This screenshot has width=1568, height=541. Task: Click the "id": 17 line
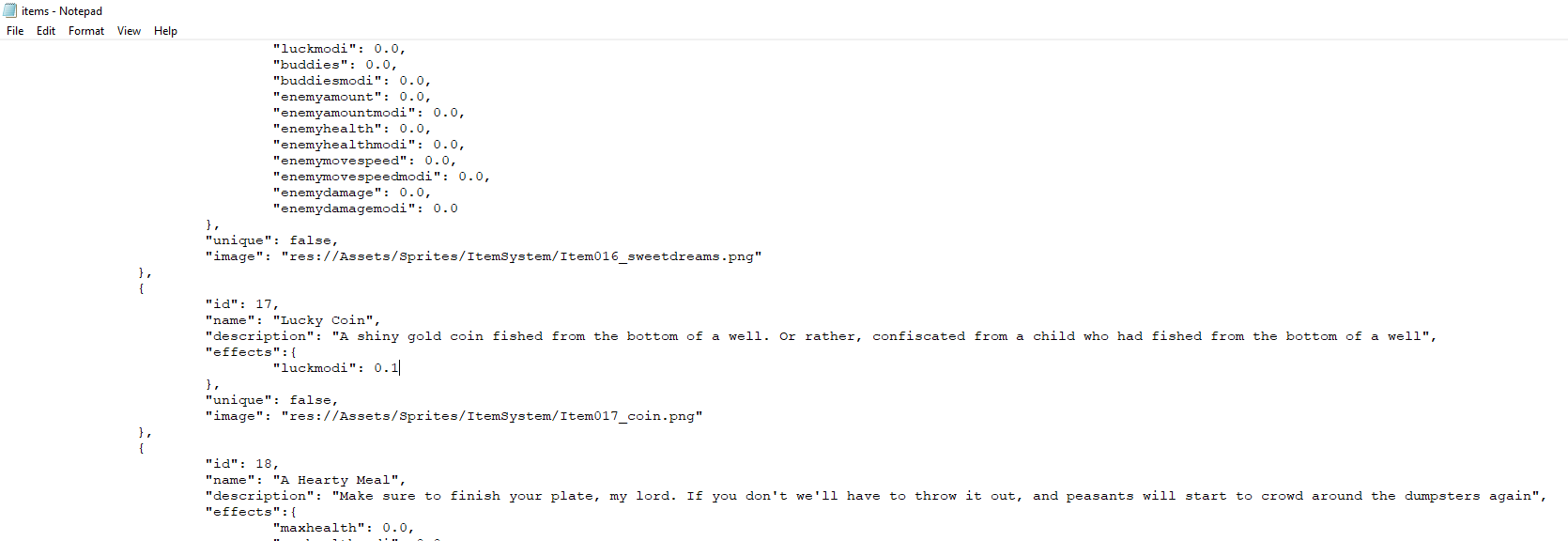pyautogui.click(x=242, y=304)
